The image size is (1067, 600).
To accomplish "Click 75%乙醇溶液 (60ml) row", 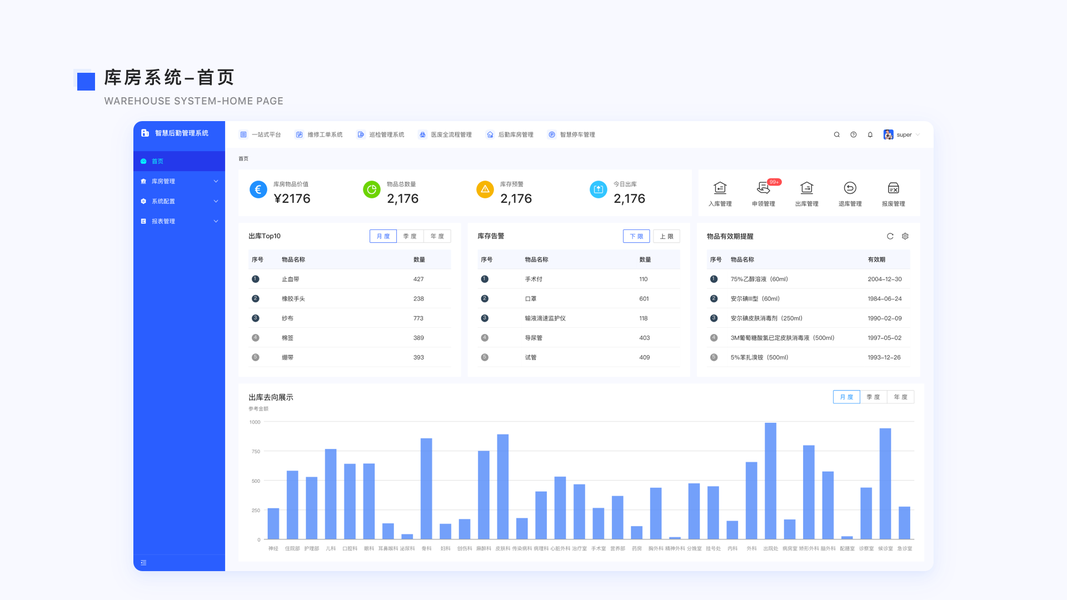I will click(808, 279).
